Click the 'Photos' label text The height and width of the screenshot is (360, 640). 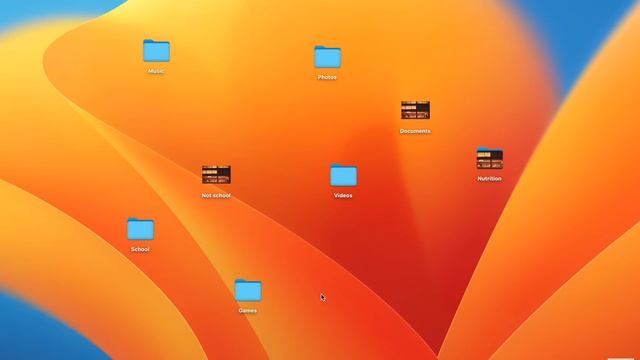pos(327,77)
